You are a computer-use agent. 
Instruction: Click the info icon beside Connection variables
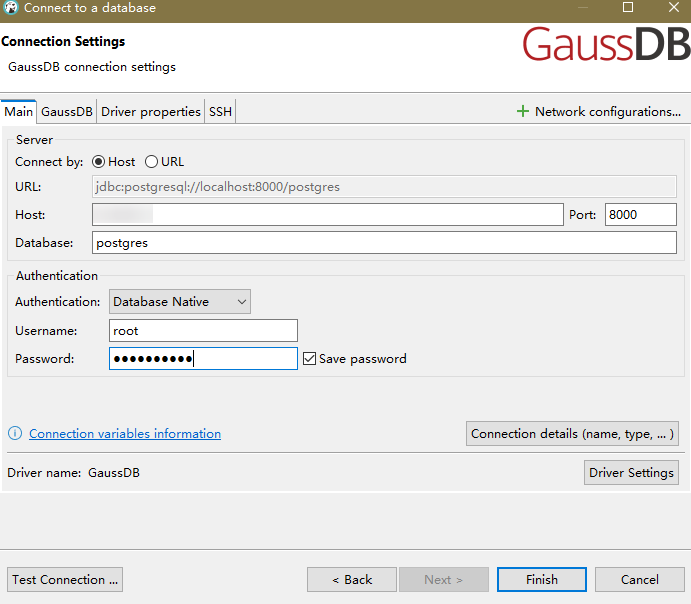click(x=15, y=434)
